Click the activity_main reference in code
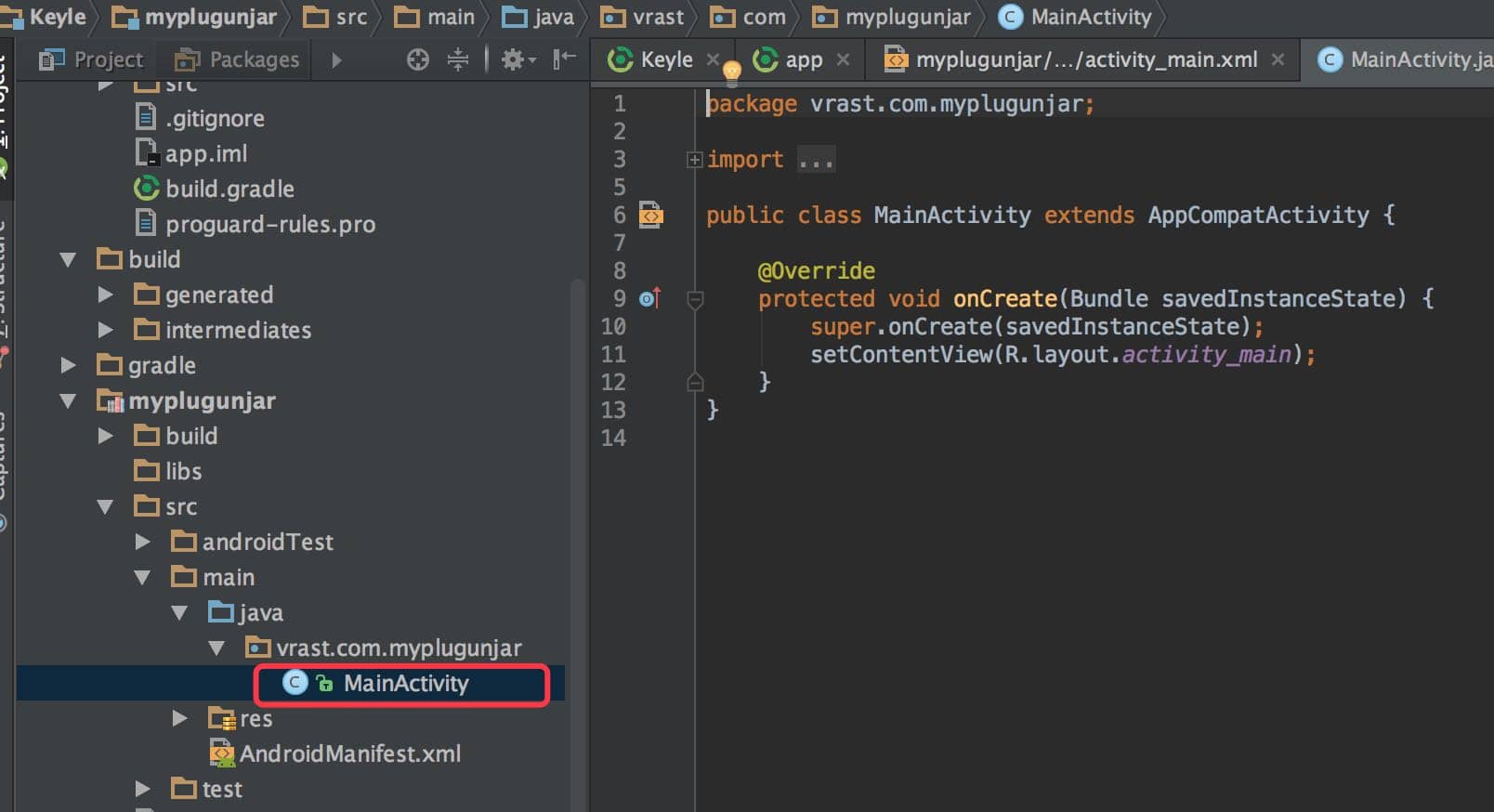Image resolution: width=1494 pixels, height=812 pixels. 1206,354
